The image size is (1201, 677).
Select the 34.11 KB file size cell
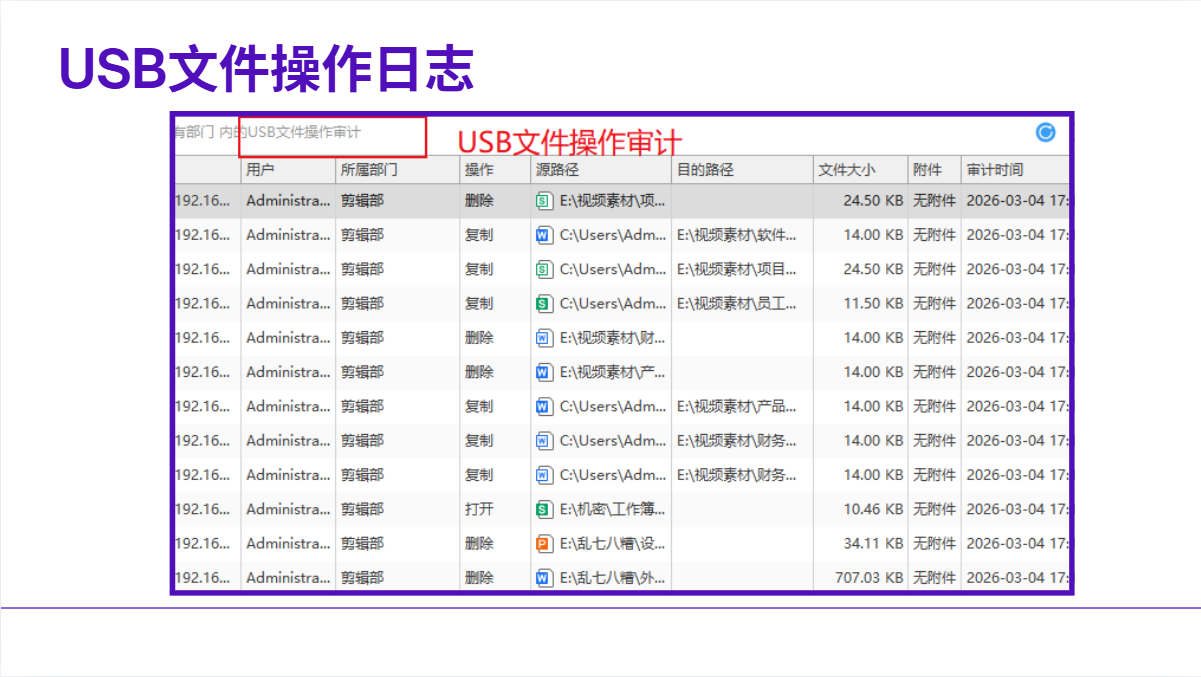click(873, 544)
